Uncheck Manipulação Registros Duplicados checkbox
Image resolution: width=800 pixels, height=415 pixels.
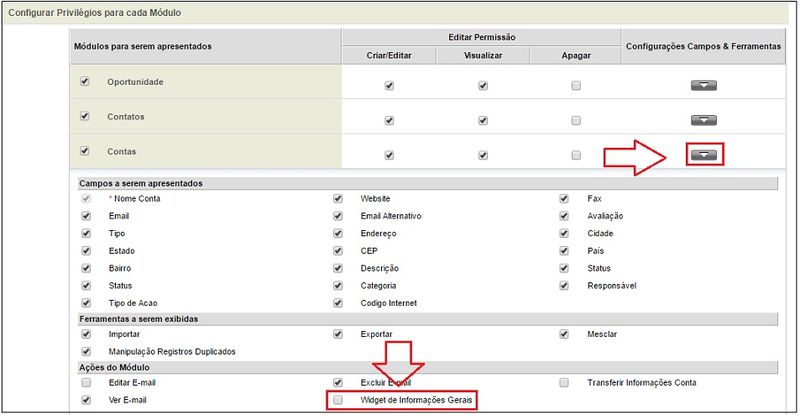click(86, 351)
